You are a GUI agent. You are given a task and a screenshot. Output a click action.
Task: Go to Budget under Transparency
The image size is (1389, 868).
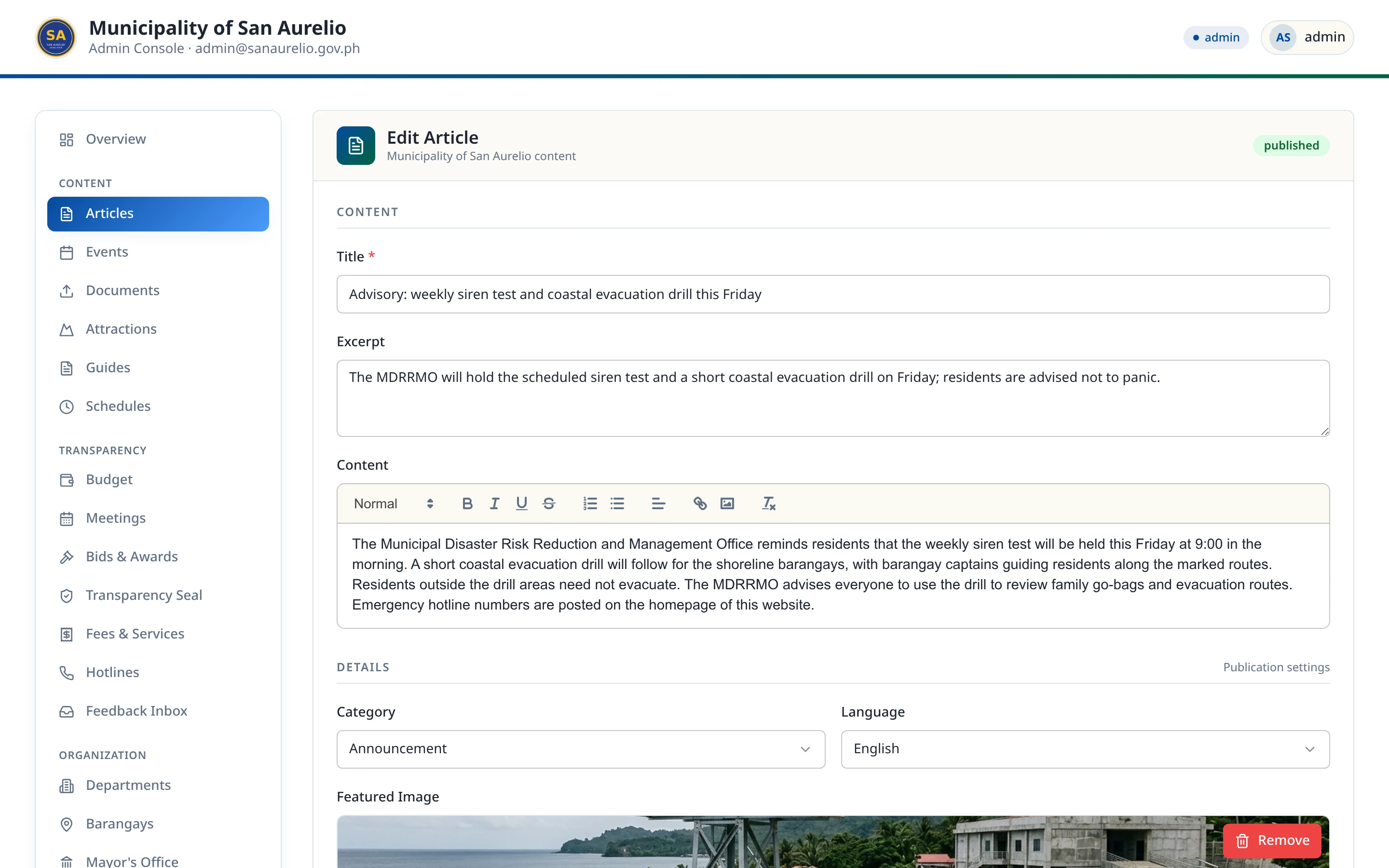pyautogui.click(x=158, y=480)
